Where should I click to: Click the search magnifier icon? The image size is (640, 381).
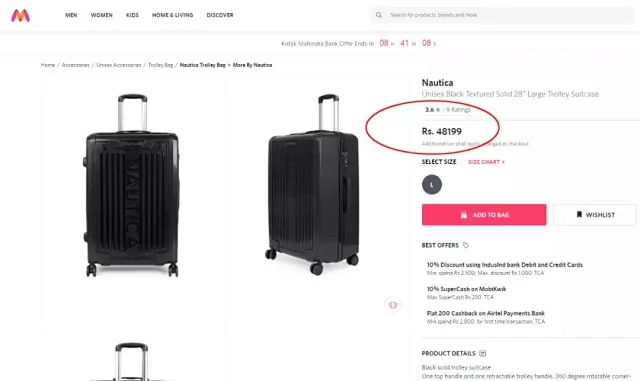point(379,15)
